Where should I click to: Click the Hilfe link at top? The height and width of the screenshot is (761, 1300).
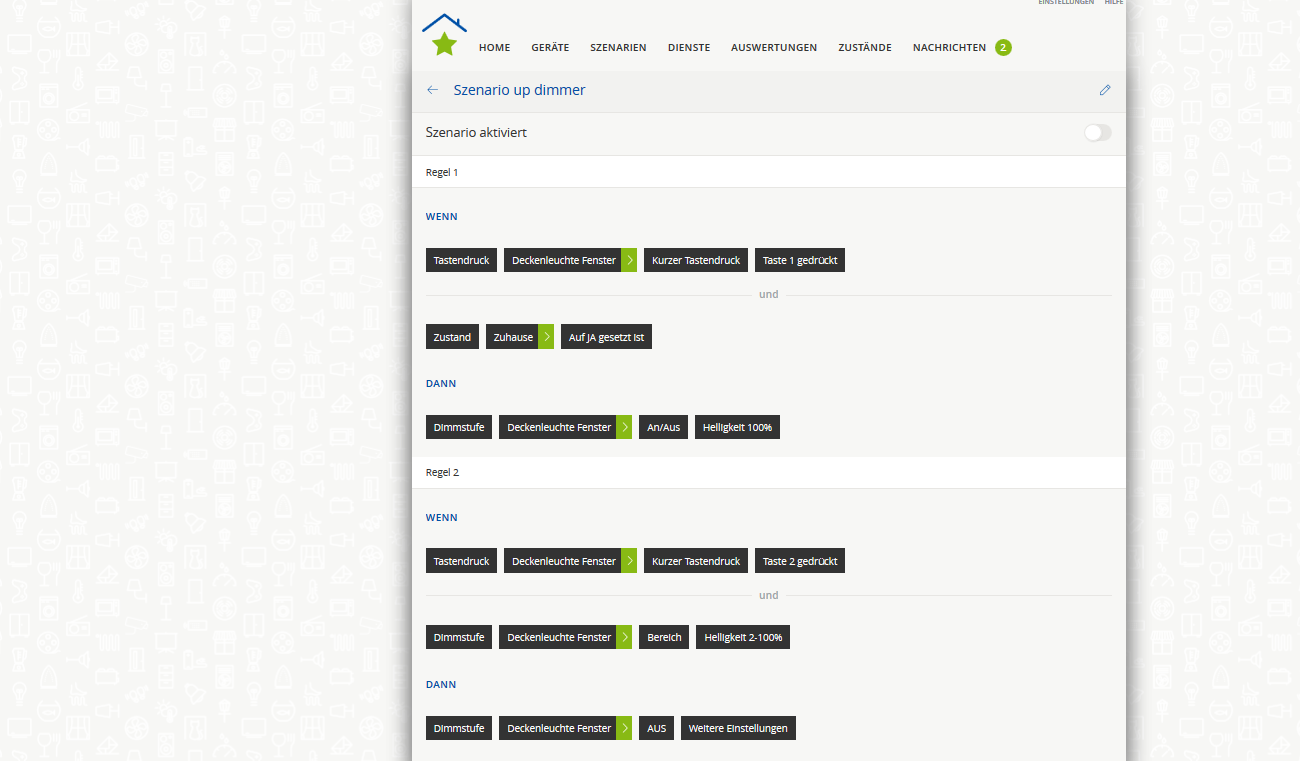(1114, 3)
